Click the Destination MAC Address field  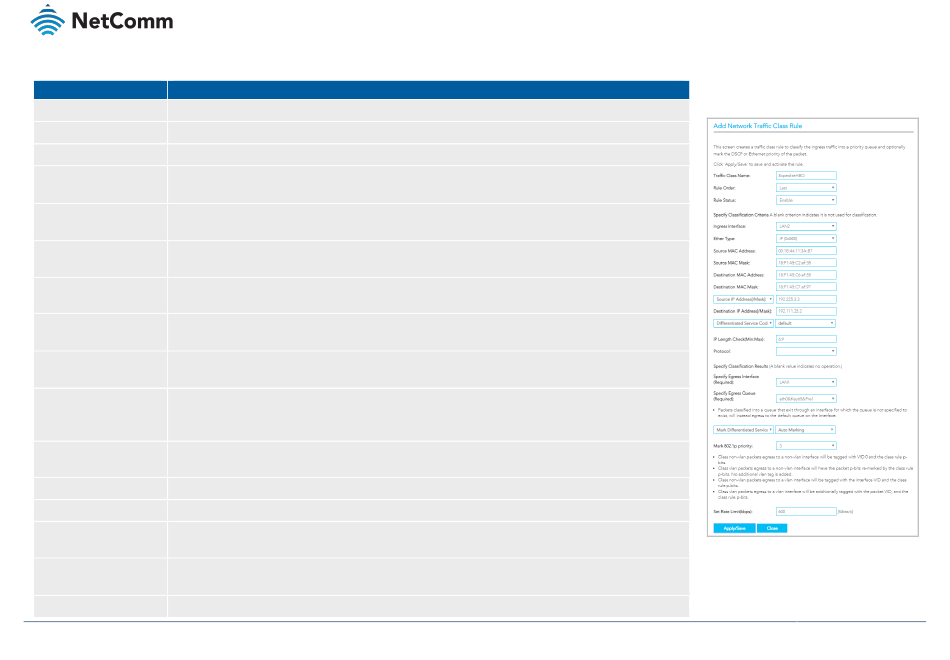point(805,274)
